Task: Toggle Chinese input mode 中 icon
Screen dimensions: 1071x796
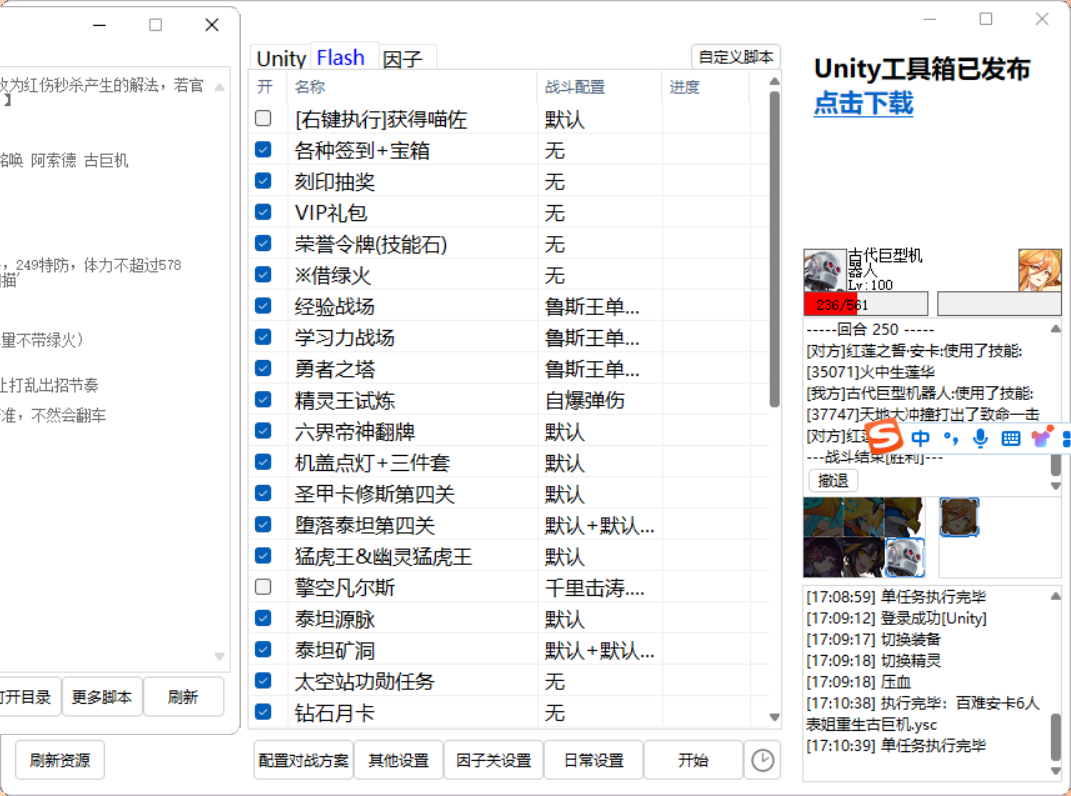Action: click(x=920, y=438)
